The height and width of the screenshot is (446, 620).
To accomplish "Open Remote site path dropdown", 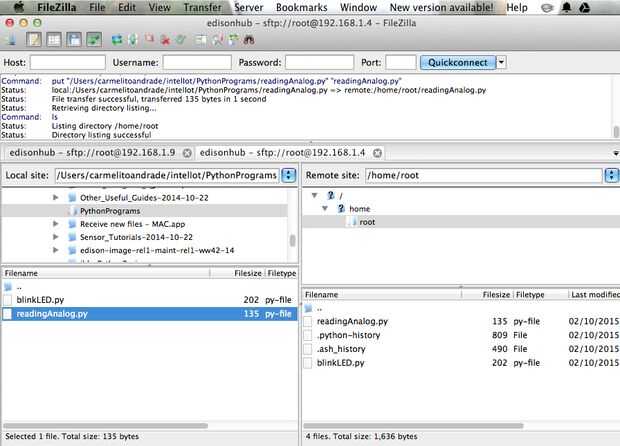I will [611, 175].
